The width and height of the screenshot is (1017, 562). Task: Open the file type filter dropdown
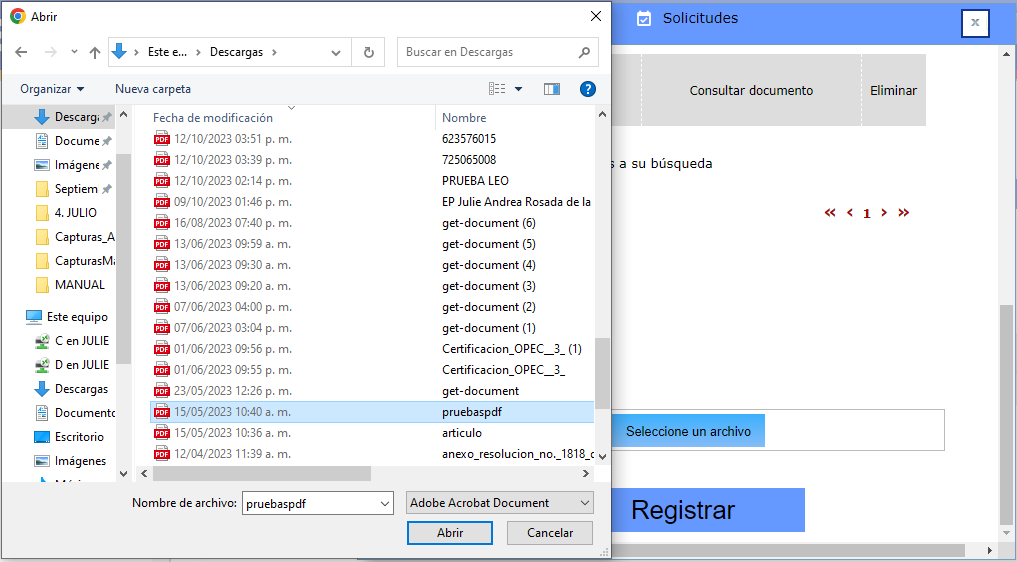click(x=500, y=503)
